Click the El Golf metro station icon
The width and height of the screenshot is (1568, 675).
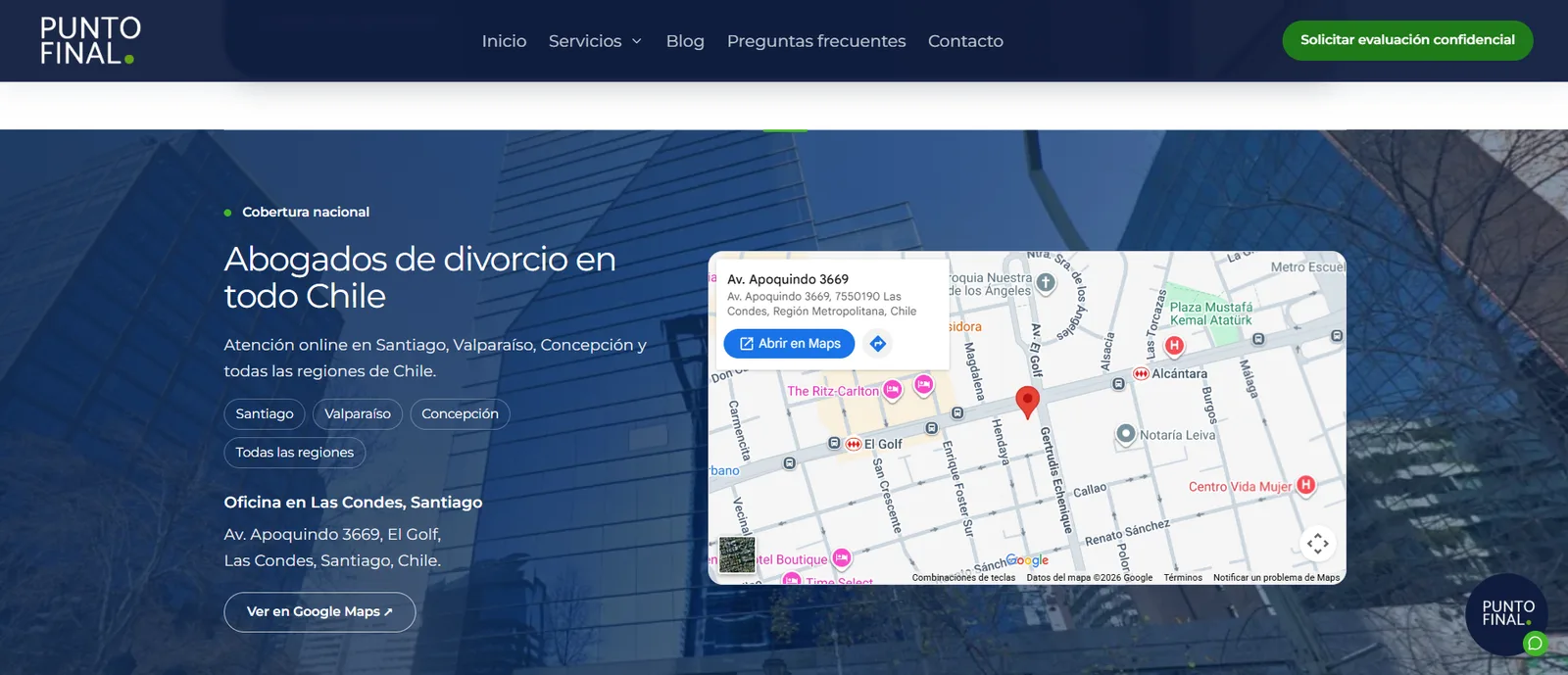point(854,444)
